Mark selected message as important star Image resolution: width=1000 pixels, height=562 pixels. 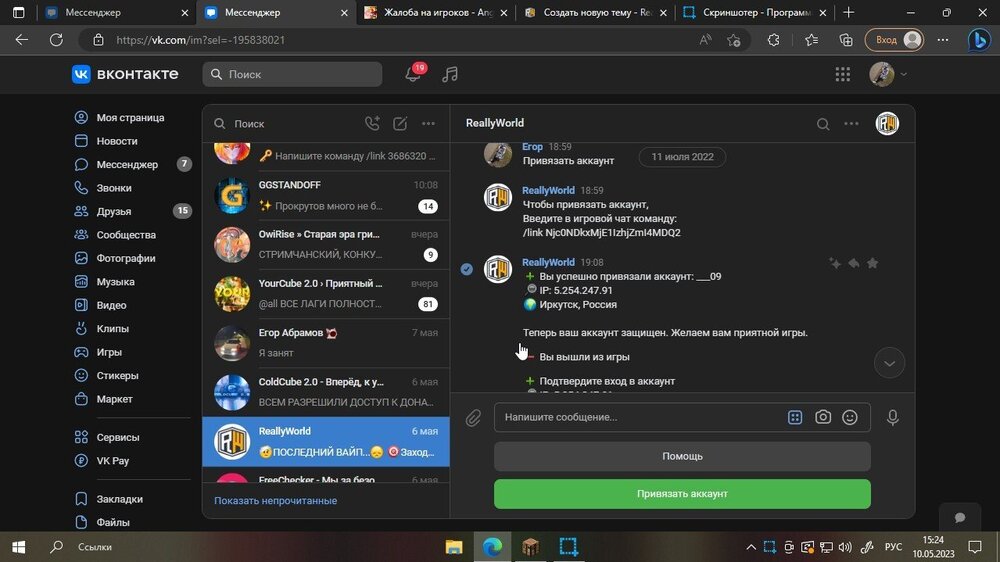[872, 263]
